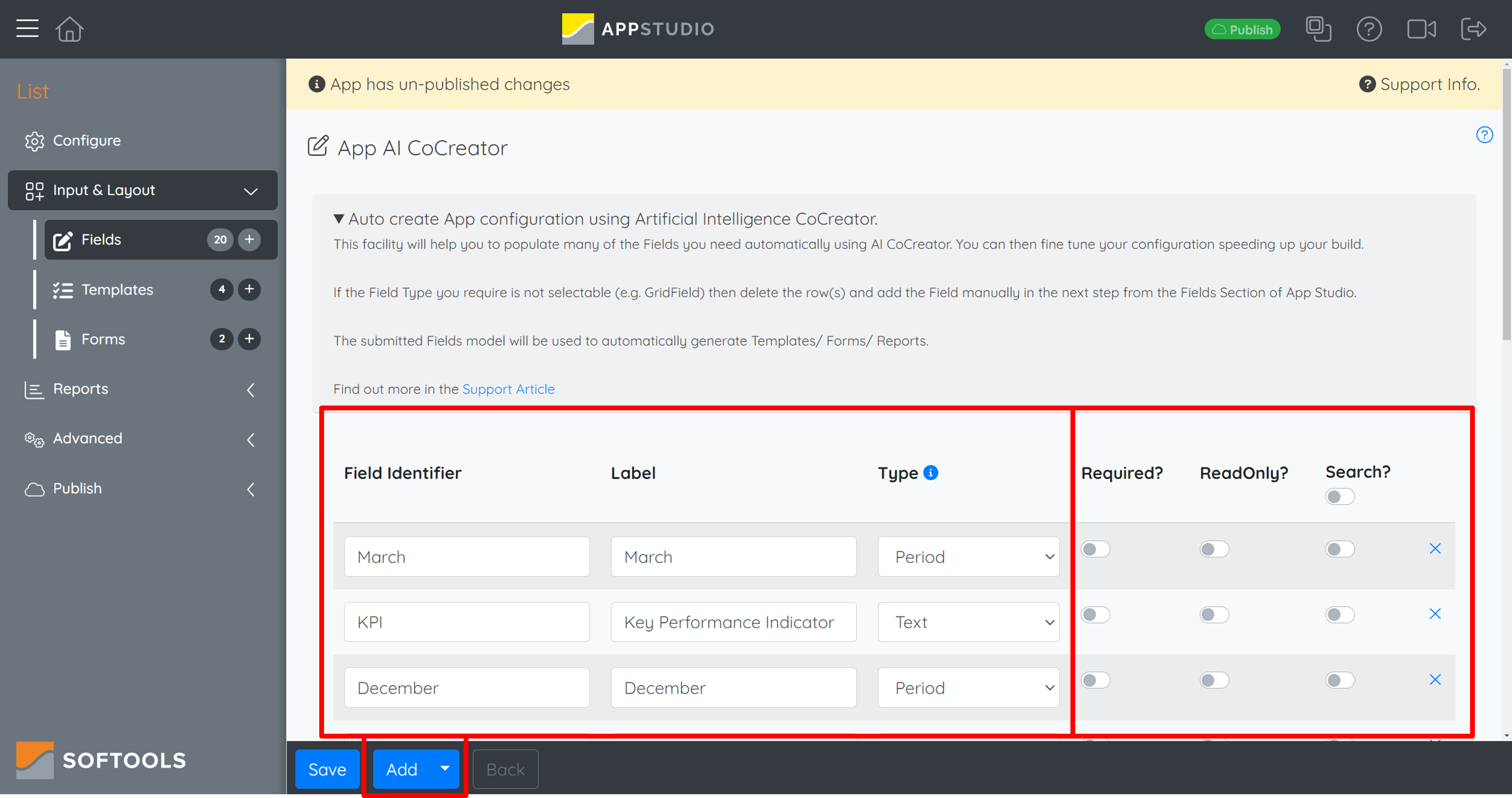Open the Type dropdown for KPI row

pos(968,622)
